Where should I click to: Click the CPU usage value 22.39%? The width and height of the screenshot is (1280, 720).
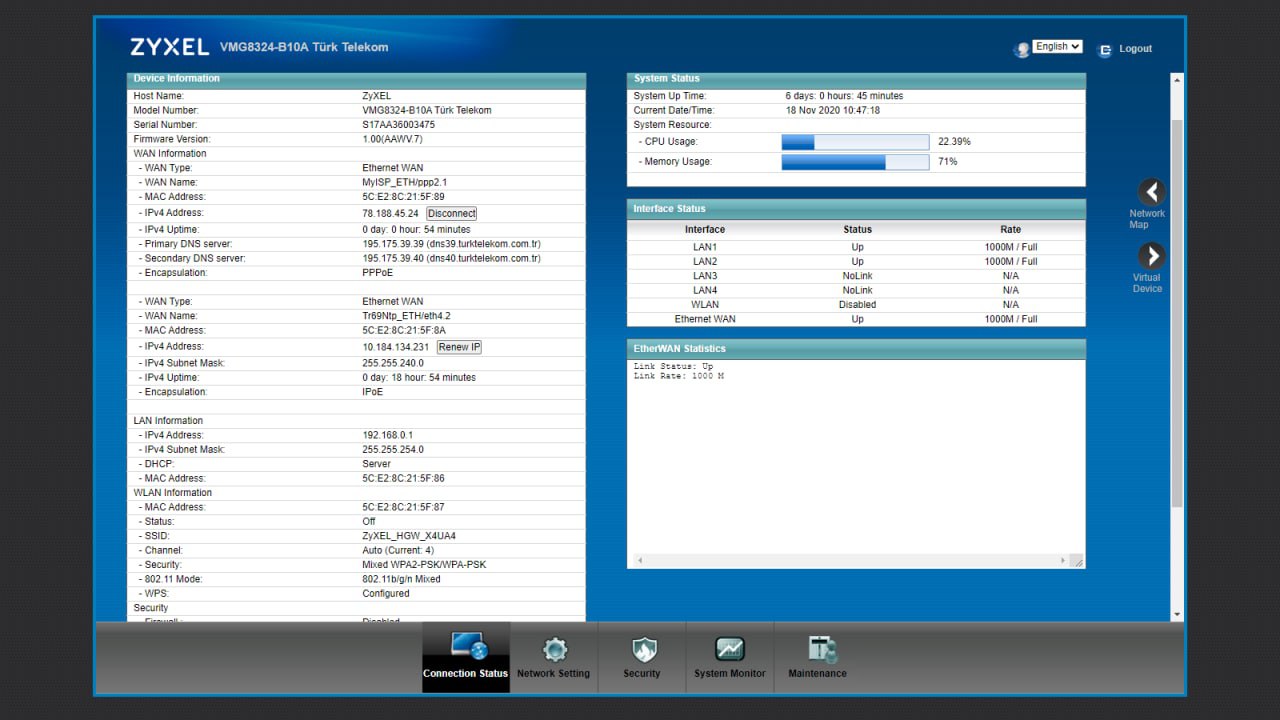954,142
